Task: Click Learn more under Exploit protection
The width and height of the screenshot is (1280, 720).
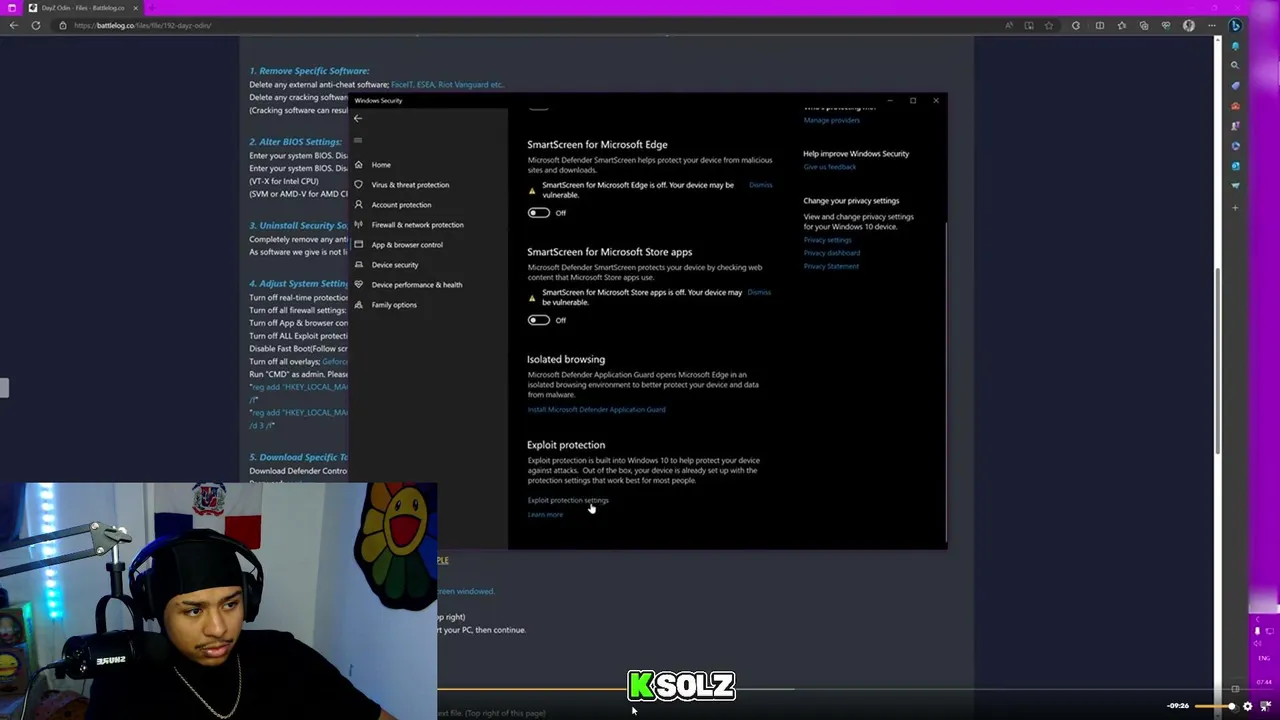Action: coord(545,515)
